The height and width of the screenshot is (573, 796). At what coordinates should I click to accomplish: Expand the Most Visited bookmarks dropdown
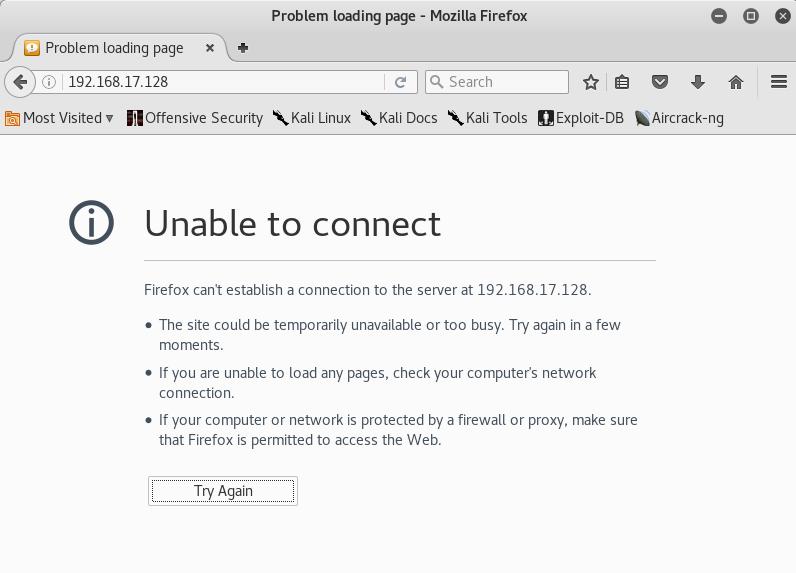tap(59, 118)
